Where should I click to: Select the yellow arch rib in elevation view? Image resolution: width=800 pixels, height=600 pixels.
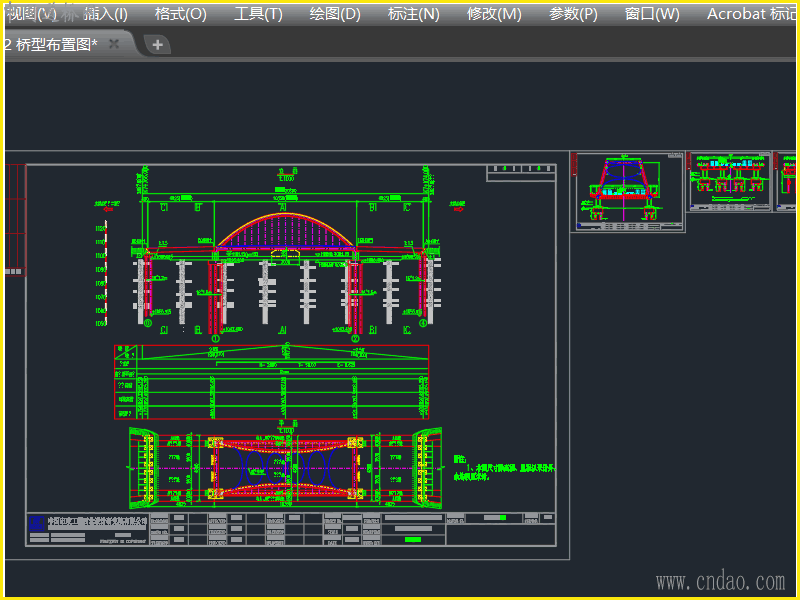click(286, 215)
